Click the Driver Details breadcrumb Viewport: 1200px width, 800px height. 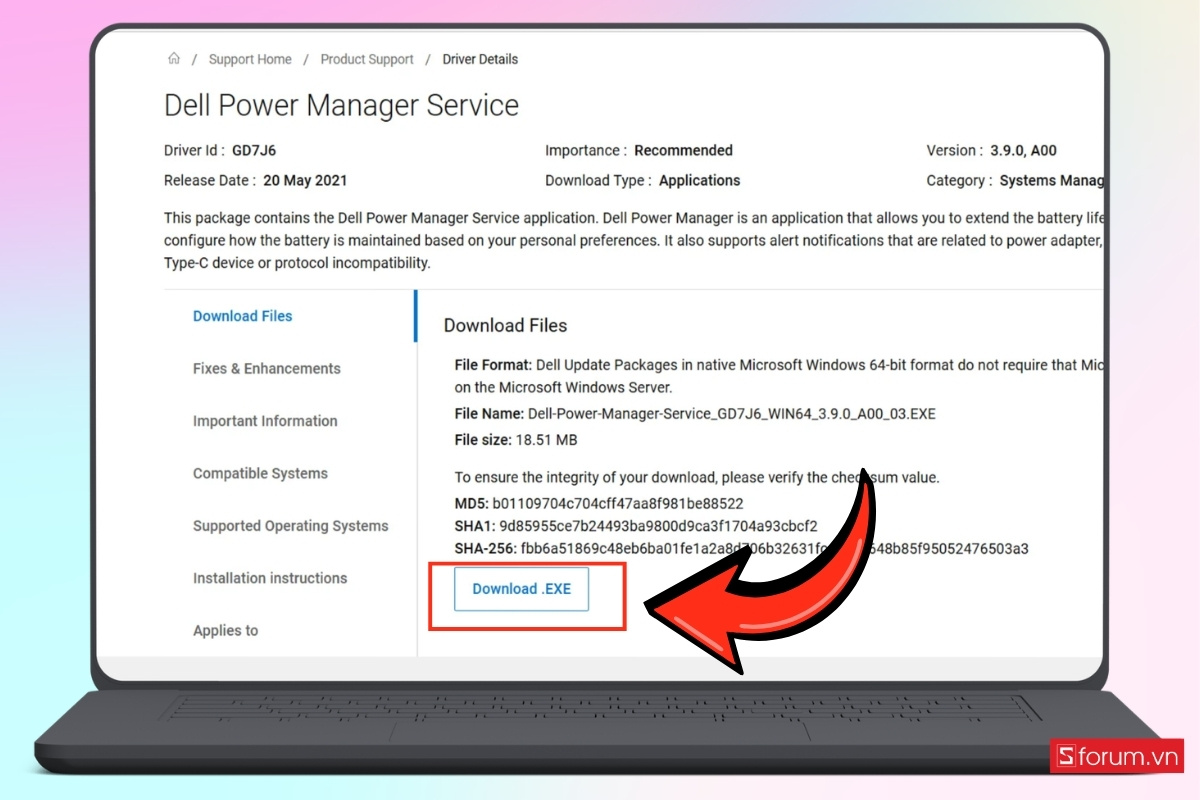[x=480, y=59]
